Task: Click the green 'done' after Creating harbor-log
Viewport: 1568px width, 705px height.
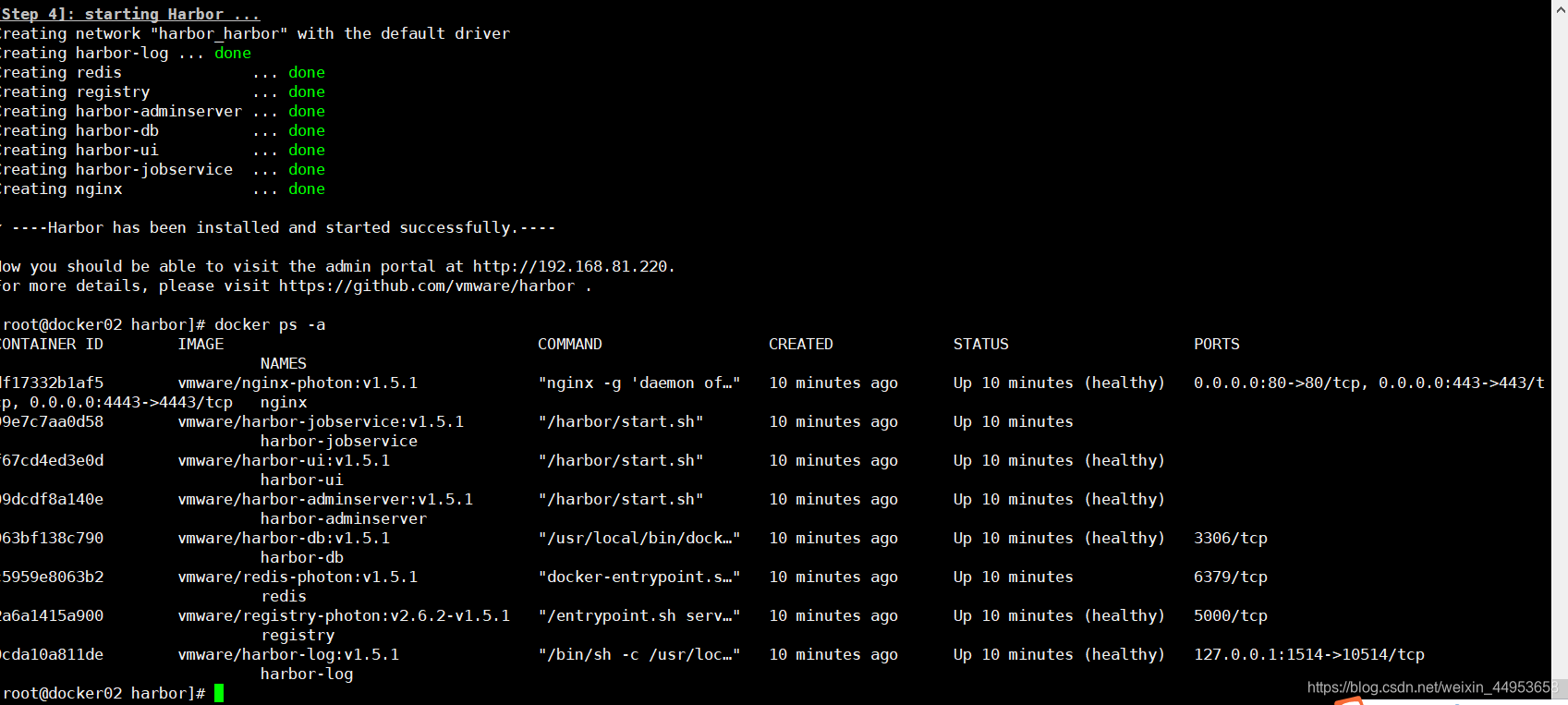Action: click(233, 53)
